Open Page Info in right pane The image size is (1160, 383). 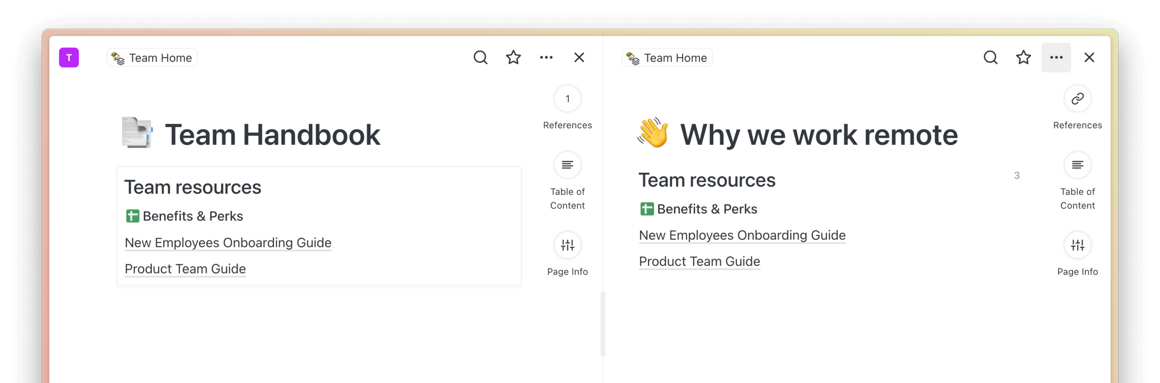[1078, 245]
